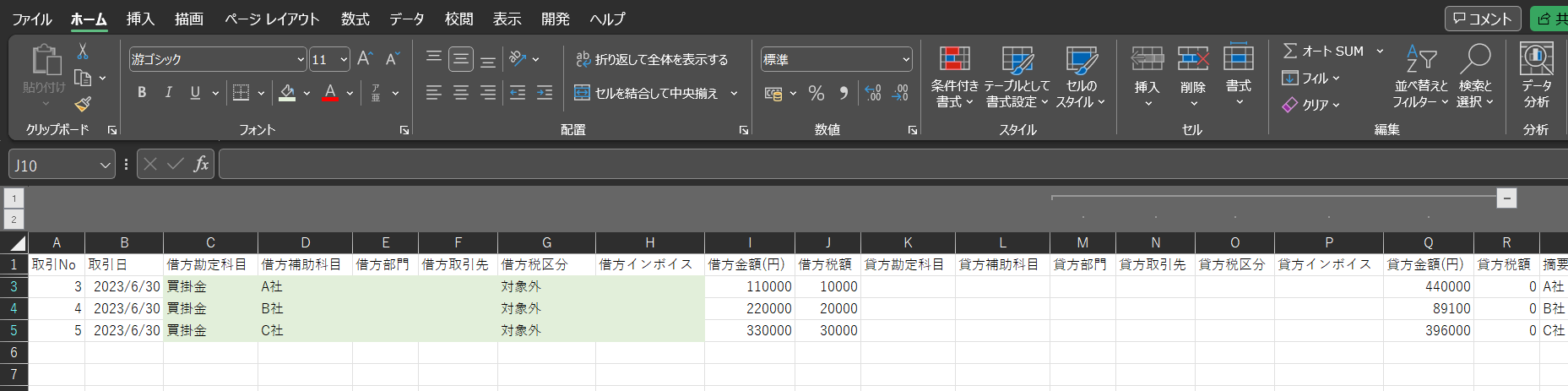
Task: Click the increase indent icon
Action: [545, 93]
